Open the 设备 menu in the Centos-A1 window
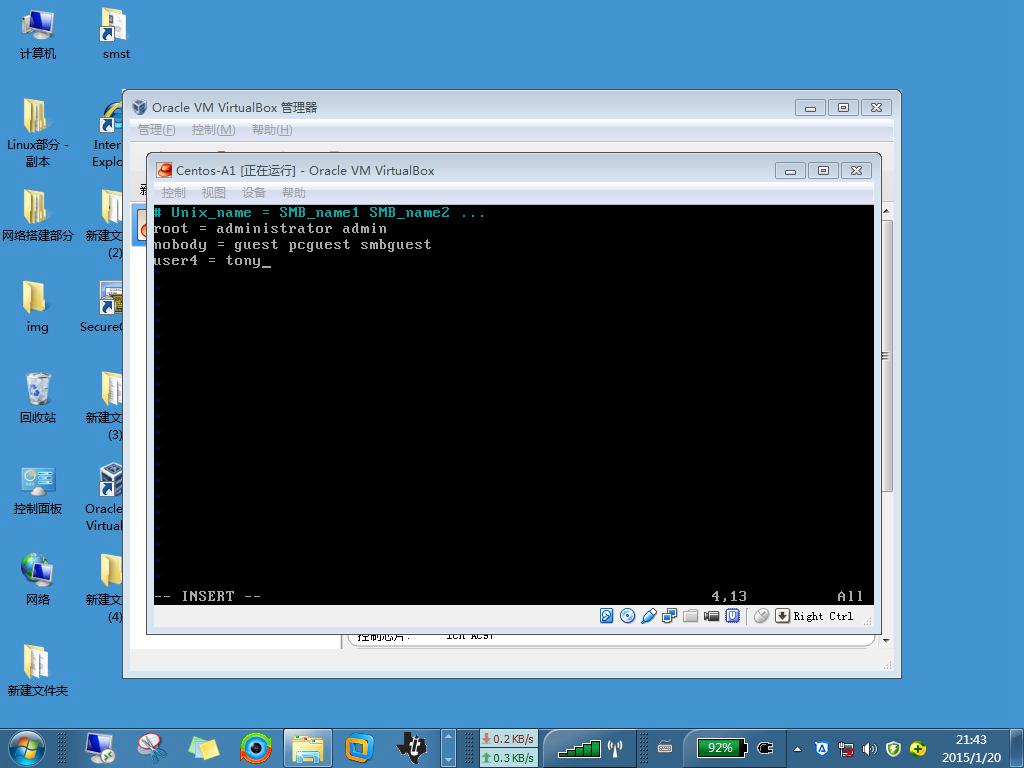The height and width of the screenshot is (768, 1024). click(253, 193)
